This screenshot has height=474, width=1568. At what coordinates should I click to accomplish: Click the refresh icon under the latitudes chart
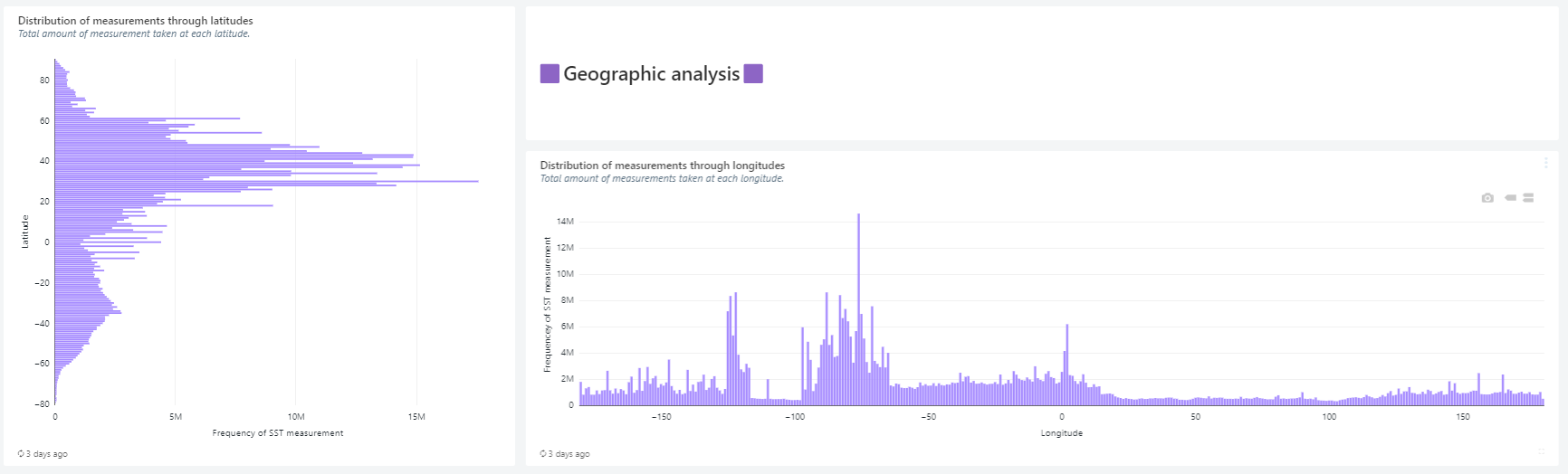[21, 454]
